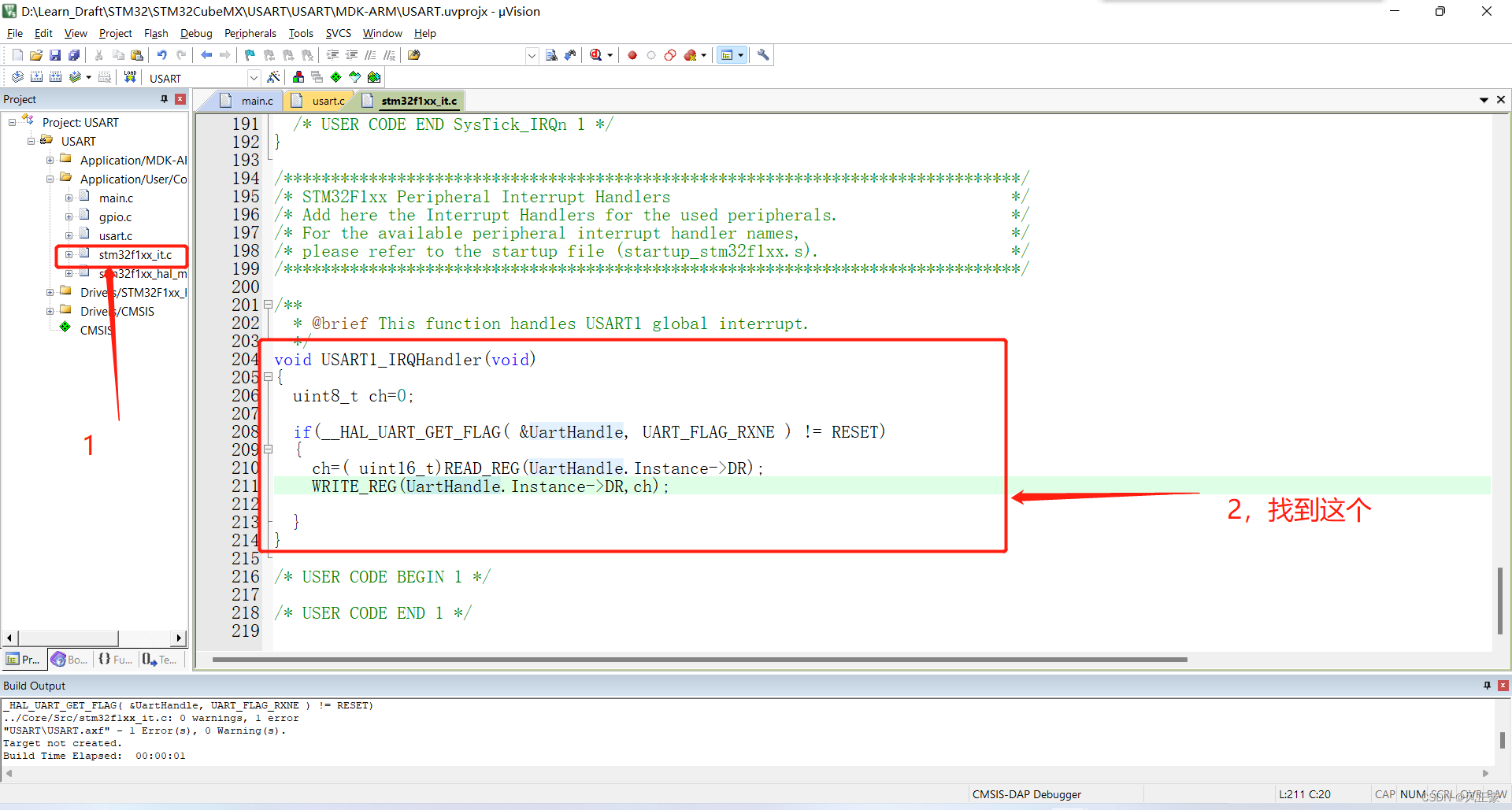Collapse the USARTI_IRQHandler function fold marker at line 205
The image size is (1512, 810).
coord(268,377)
